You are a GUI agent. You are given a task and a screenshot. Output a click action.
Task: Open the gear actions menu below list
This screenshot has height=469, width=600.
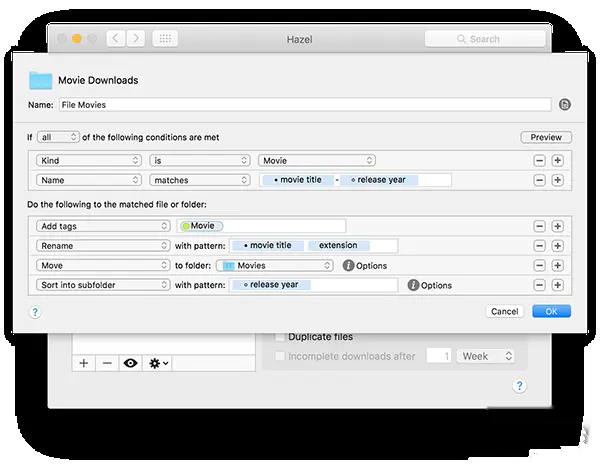click(x=158, y=363)
